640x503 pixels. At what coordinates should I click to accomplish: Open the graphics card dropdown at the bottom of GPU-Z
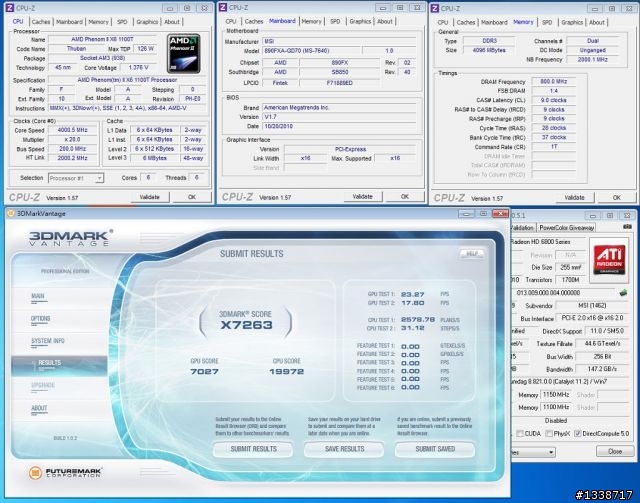(533, 452)
